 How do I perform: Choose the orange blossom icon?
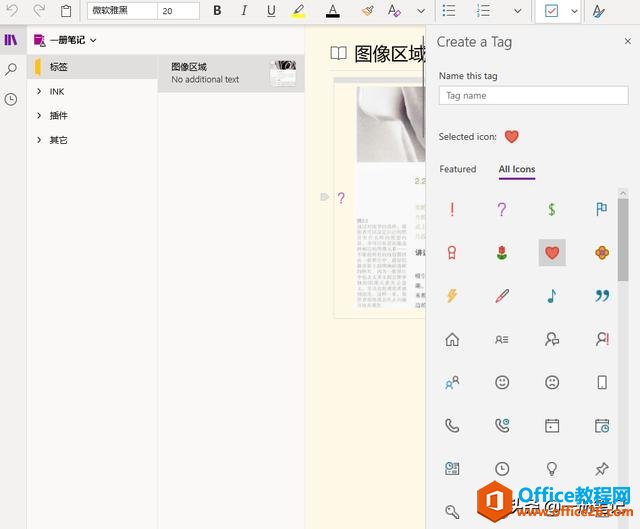(602, 253)
